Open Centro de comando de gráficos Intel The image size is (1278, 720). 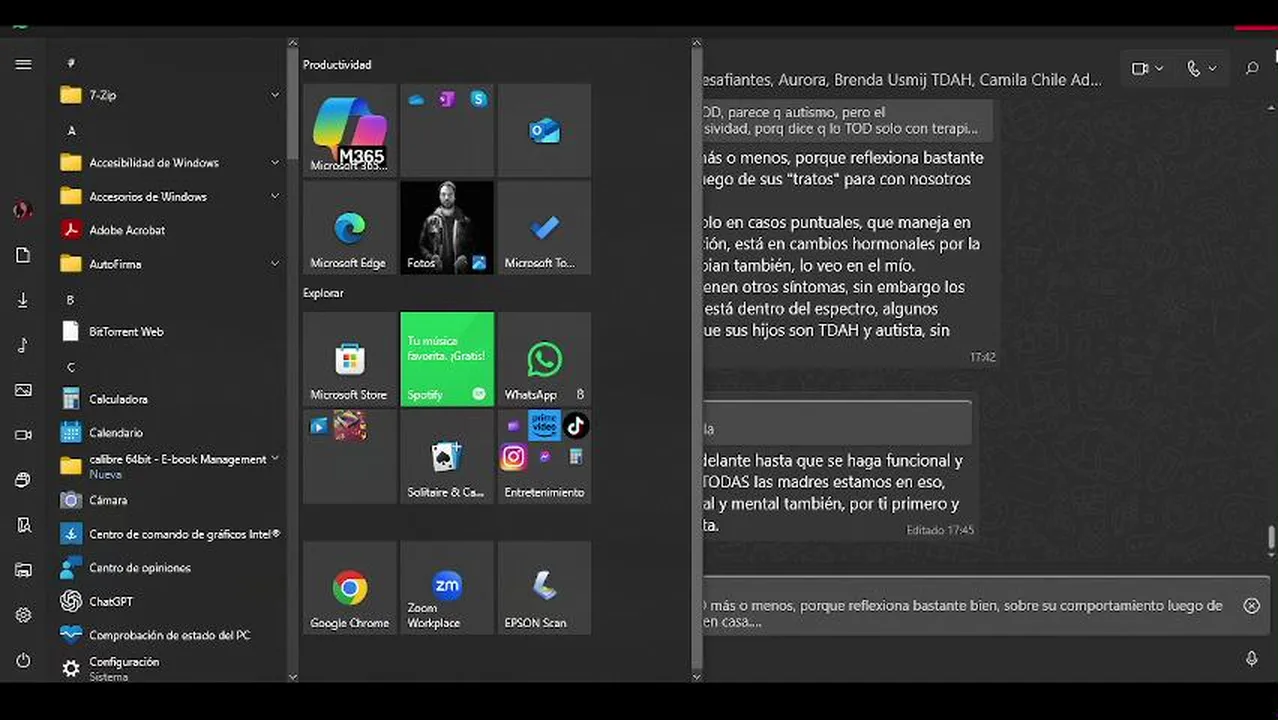[170, 534]
